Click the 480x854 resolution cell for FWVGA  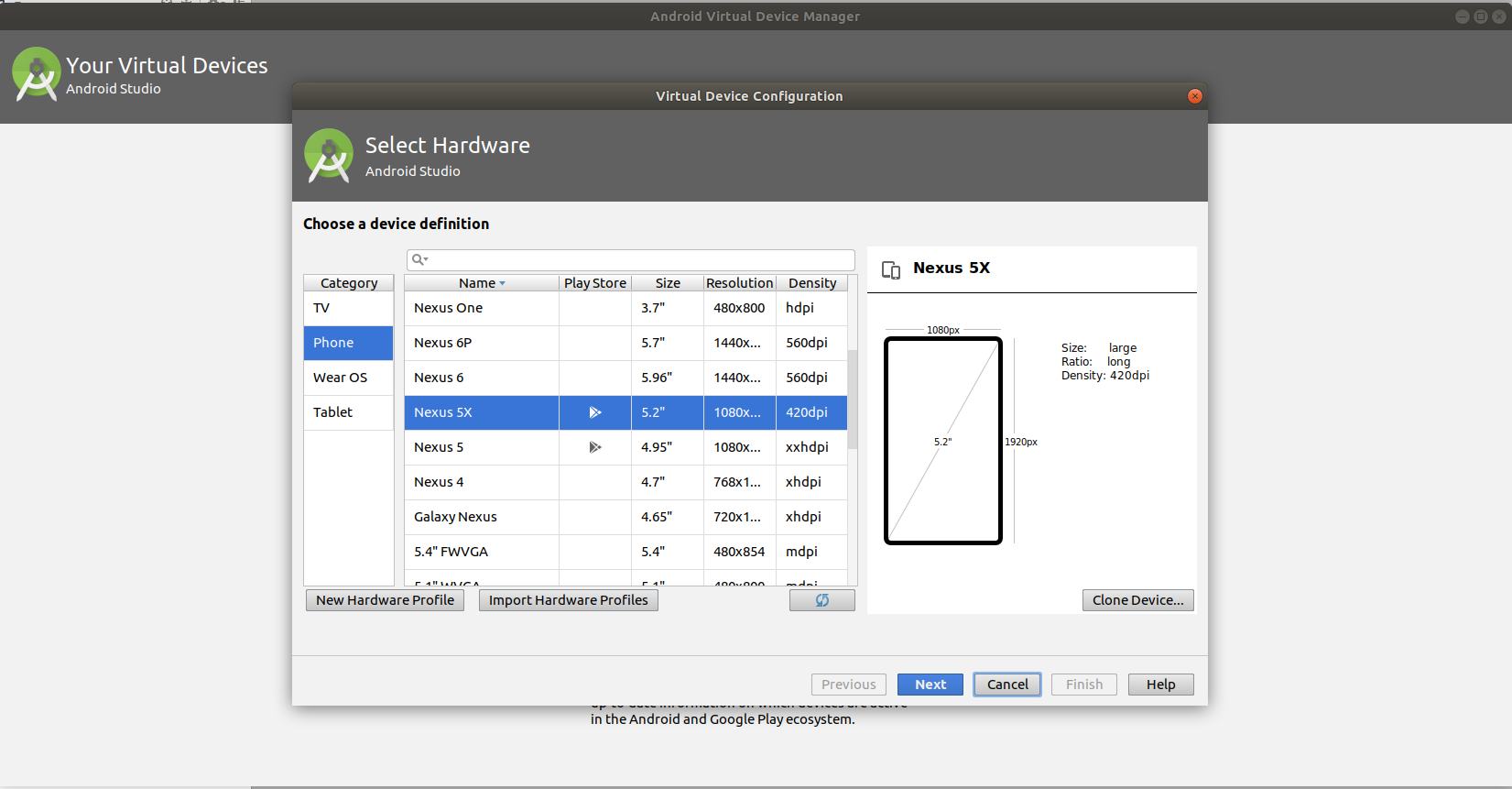click(x=740, y=552)
